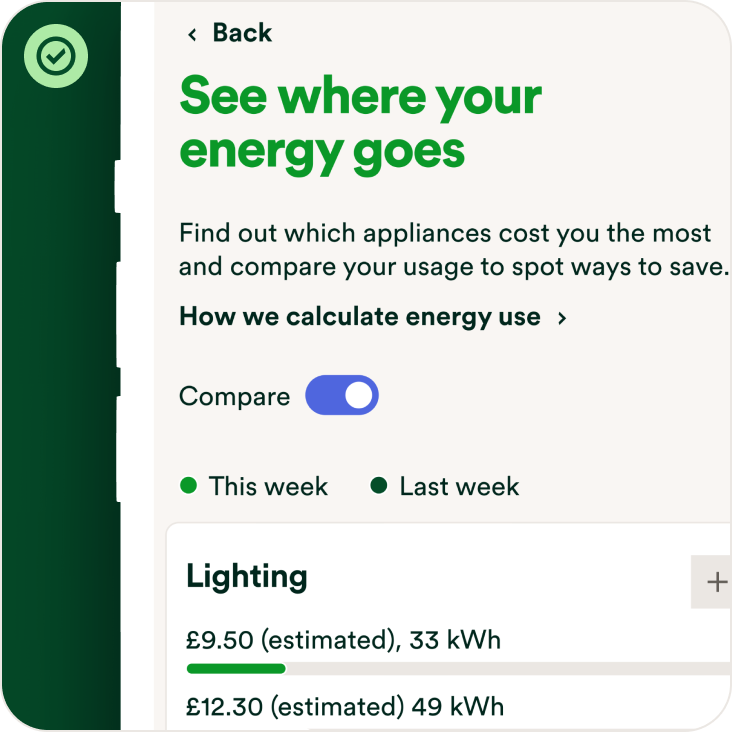Click the grey unfilled part of Lighting bar

coord(500,668)
